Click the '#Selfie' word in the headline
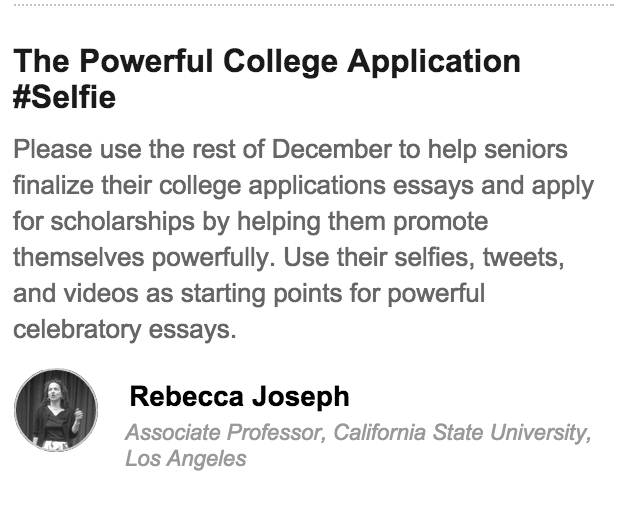The image size is (632, 514). [64, 97]
